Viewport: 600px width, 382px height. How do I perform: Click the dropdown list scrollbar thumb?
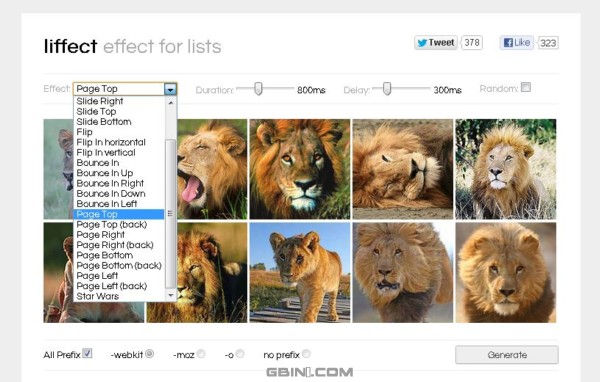point(171,214)
